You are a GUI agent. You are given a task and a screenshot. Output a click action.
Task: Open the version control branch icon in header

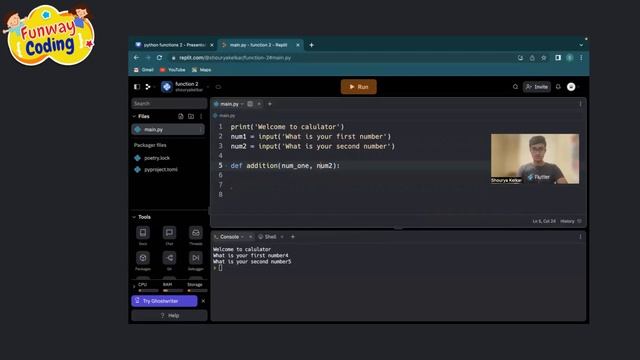(x=148, y=87)
